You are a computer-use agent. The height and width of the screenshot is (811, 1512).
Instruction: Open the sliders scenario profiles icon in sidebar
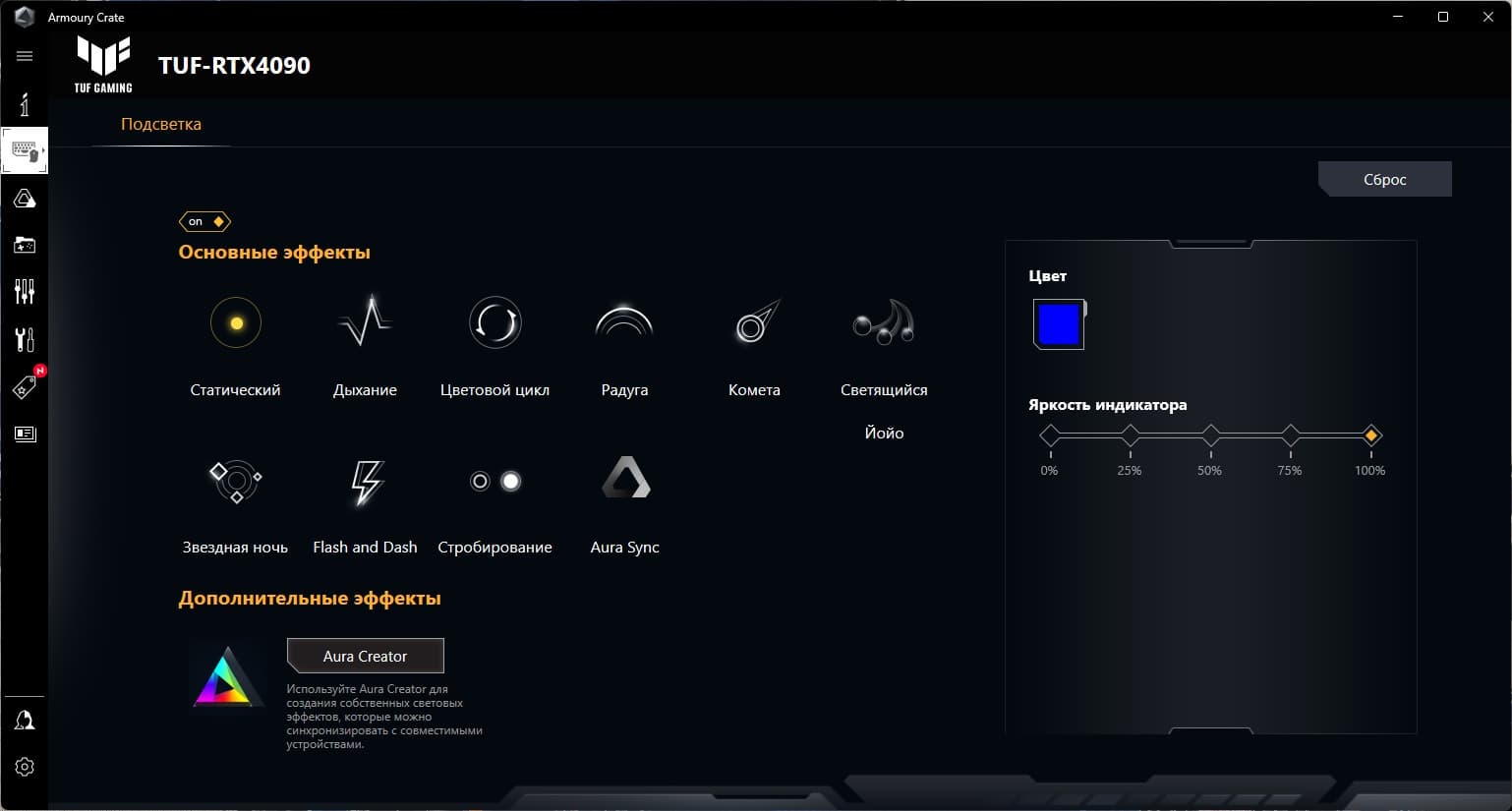pyautogui.click(x=25, y=291)
